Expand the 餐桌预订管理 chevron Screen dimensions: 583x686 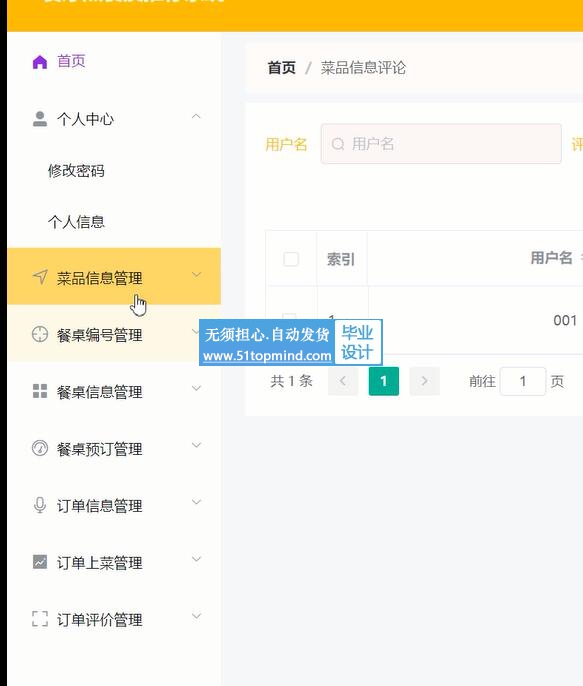(196, 445)
